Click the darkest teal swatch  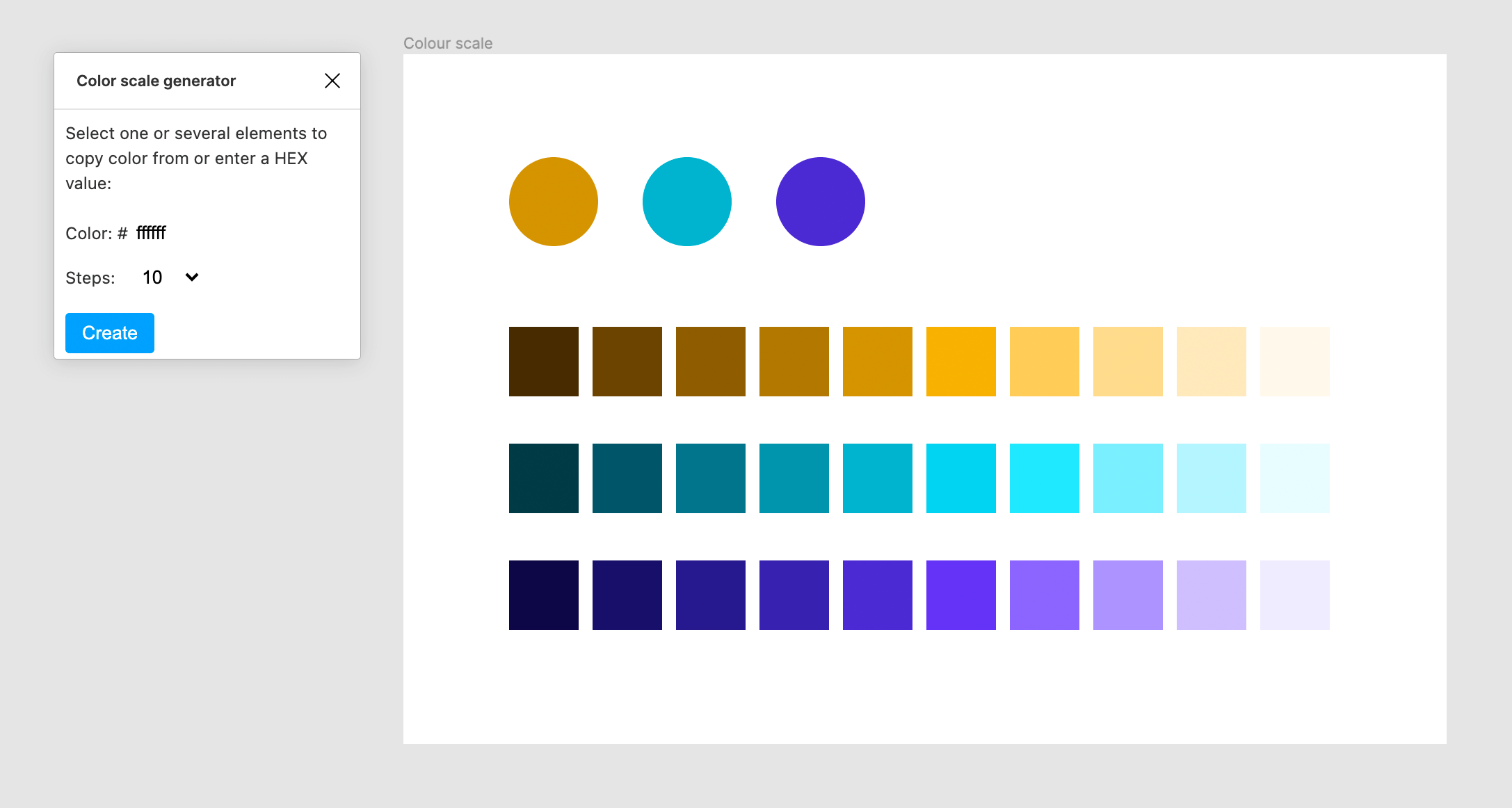click(544, 478)
